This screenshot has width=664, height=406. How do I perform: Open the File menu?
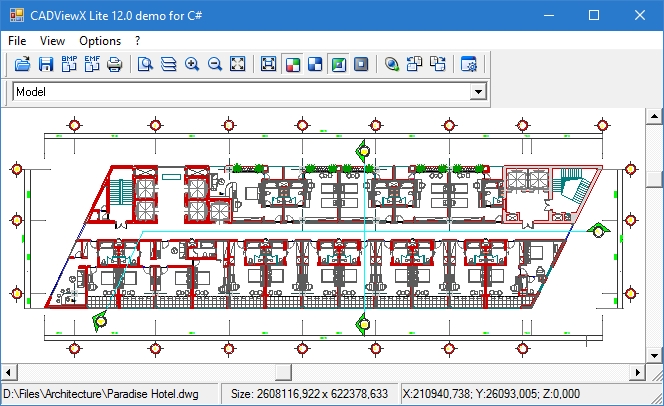[x=17, y=41]
